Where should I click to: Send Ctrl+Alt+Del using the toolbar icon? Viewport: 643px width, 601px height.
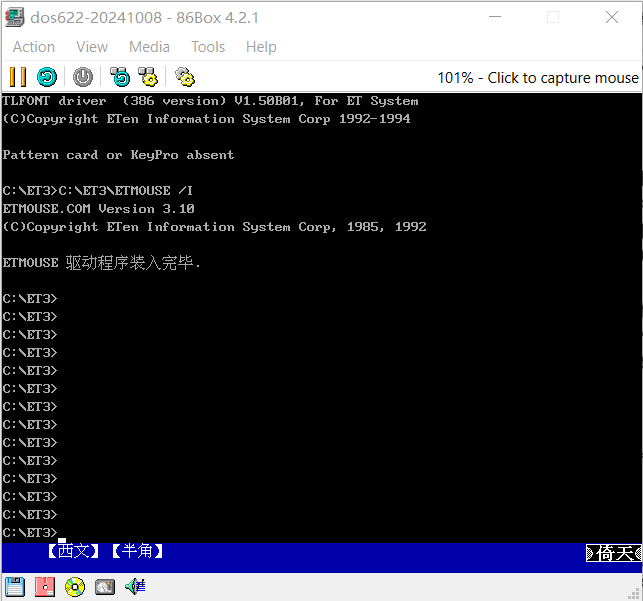(x=120, y=77)
